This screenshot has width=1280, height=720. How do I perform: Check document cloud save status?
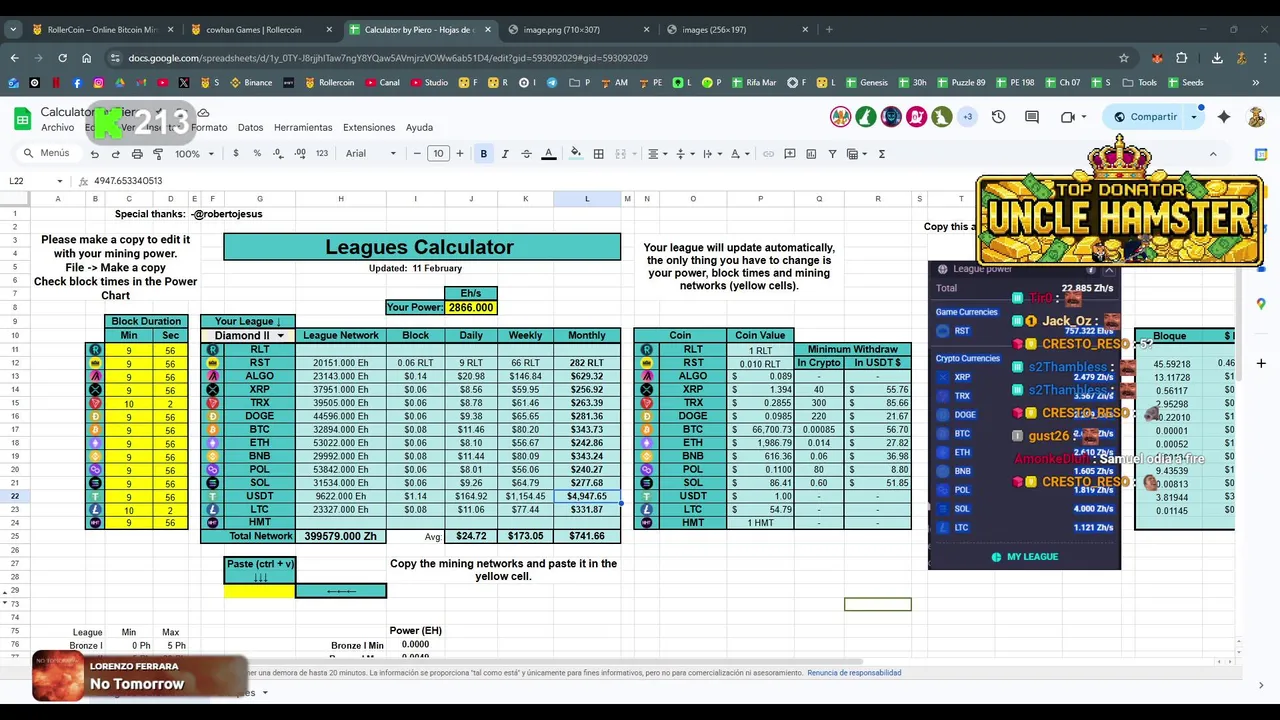pyautogui.click(x=203, y=113)
